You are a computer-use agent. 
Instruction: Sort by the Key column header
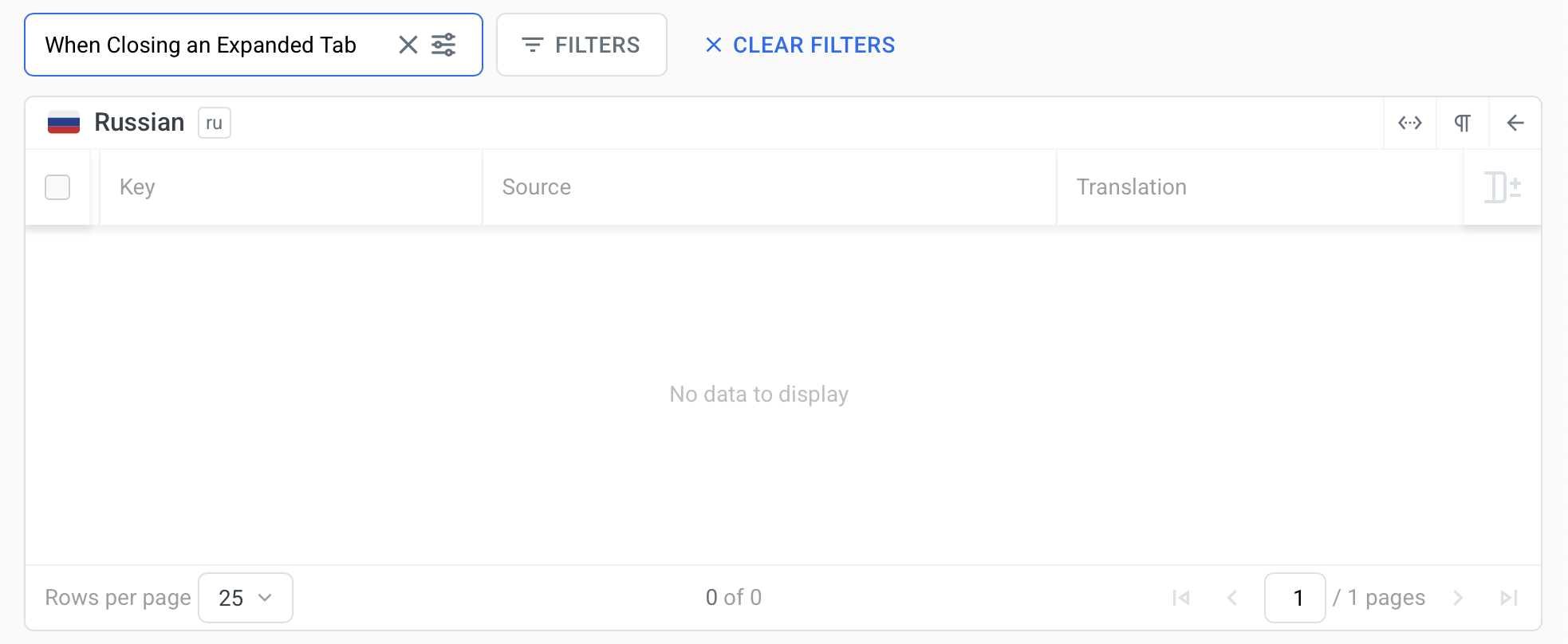coord(137,187)
